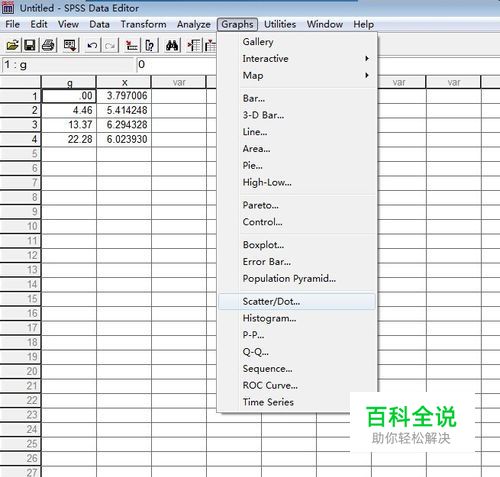500x477 pixels.
Task: Select cell with value 4.46
Action: coord(69,110)
